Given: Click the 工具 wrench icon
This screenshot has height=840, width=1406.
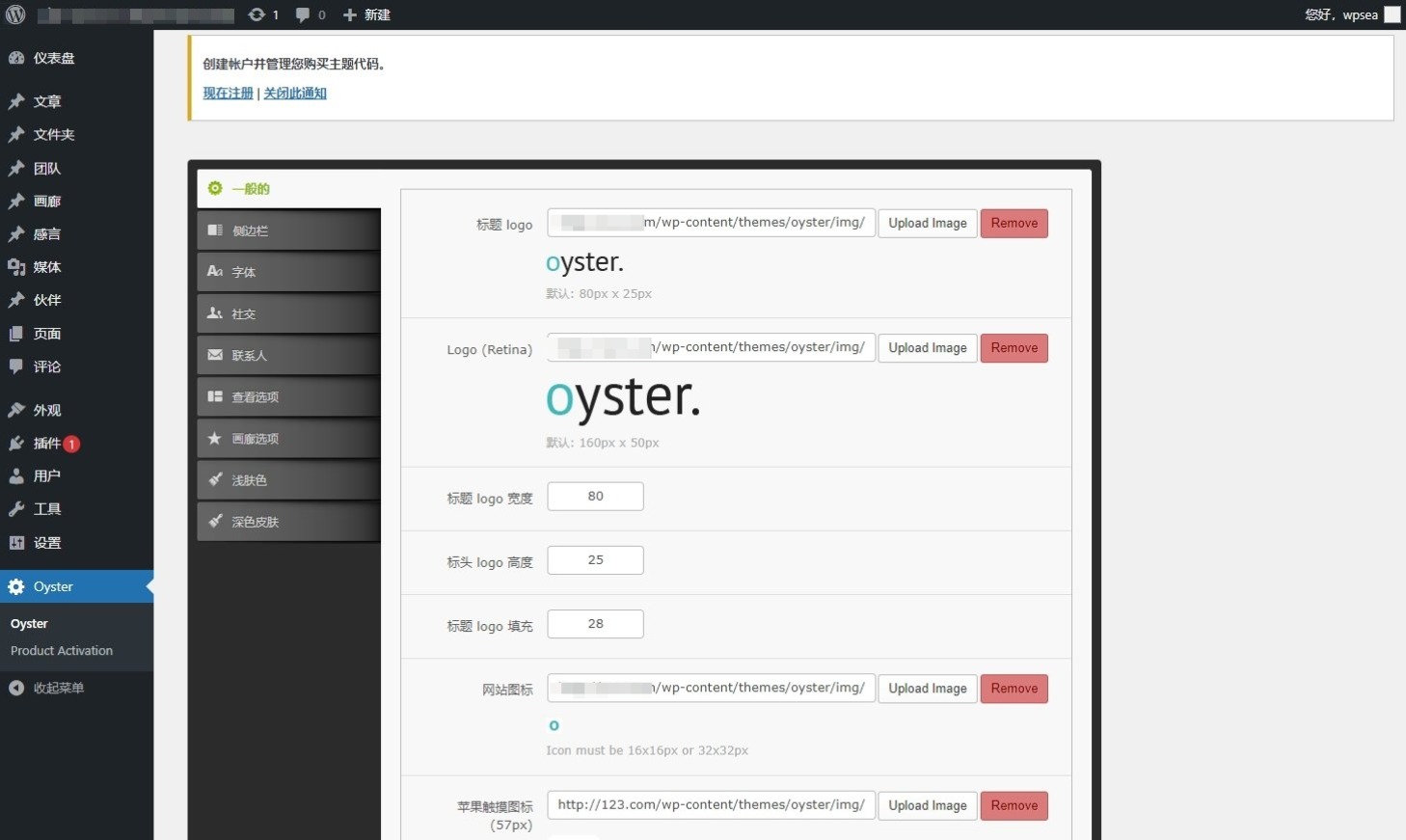Looking at the screenshot, I should (x=16, y=509).
